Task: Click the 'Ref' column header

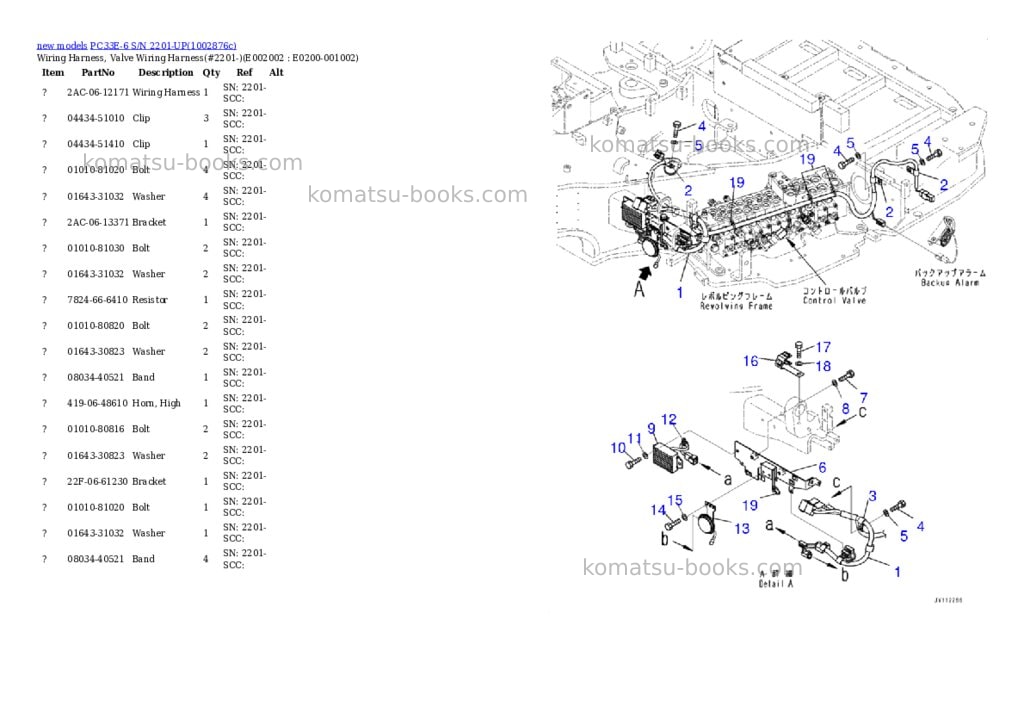Action: click(244, 72)
